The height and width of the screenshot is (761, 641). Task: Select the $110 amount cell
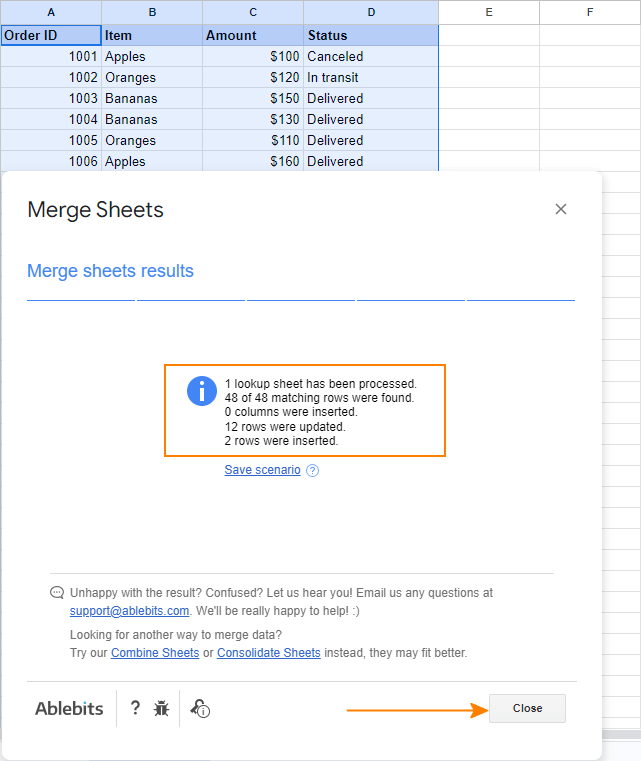[253, 140]
